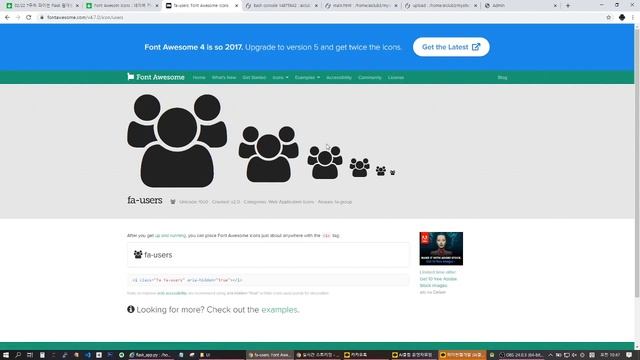The width and height of the screenshot is (640, 360).
Task: Bookmark the page with the star icon
Action: 609,18
